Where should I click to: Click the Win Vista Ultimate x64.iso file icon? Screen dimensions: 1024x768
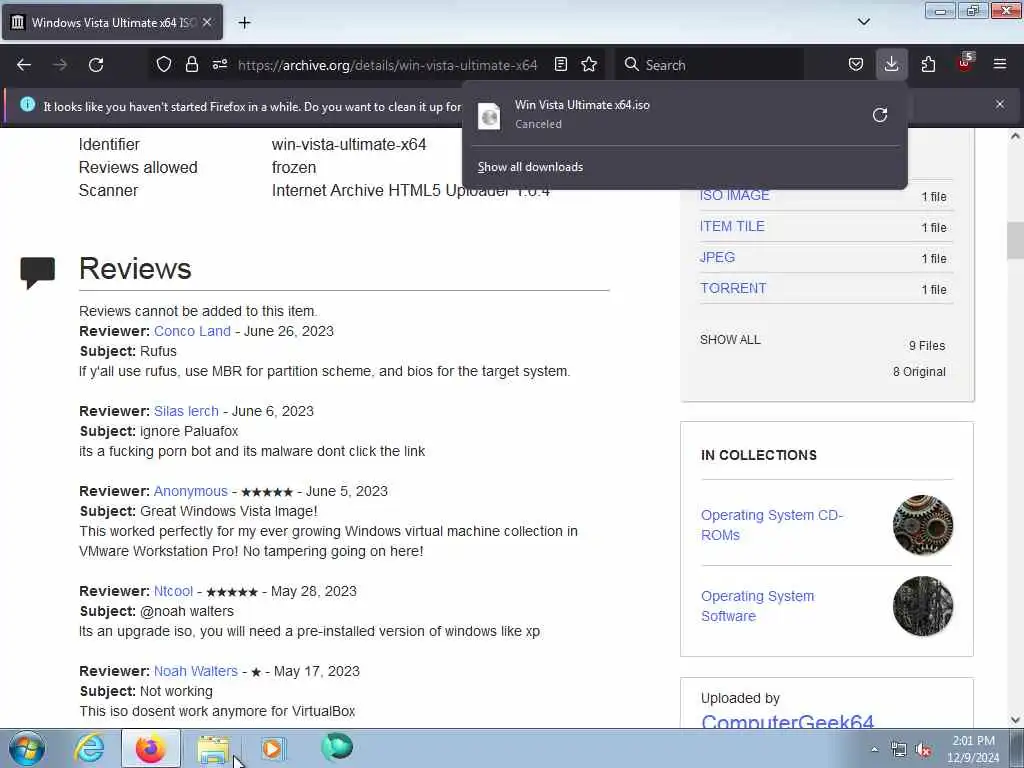[489, 116]
